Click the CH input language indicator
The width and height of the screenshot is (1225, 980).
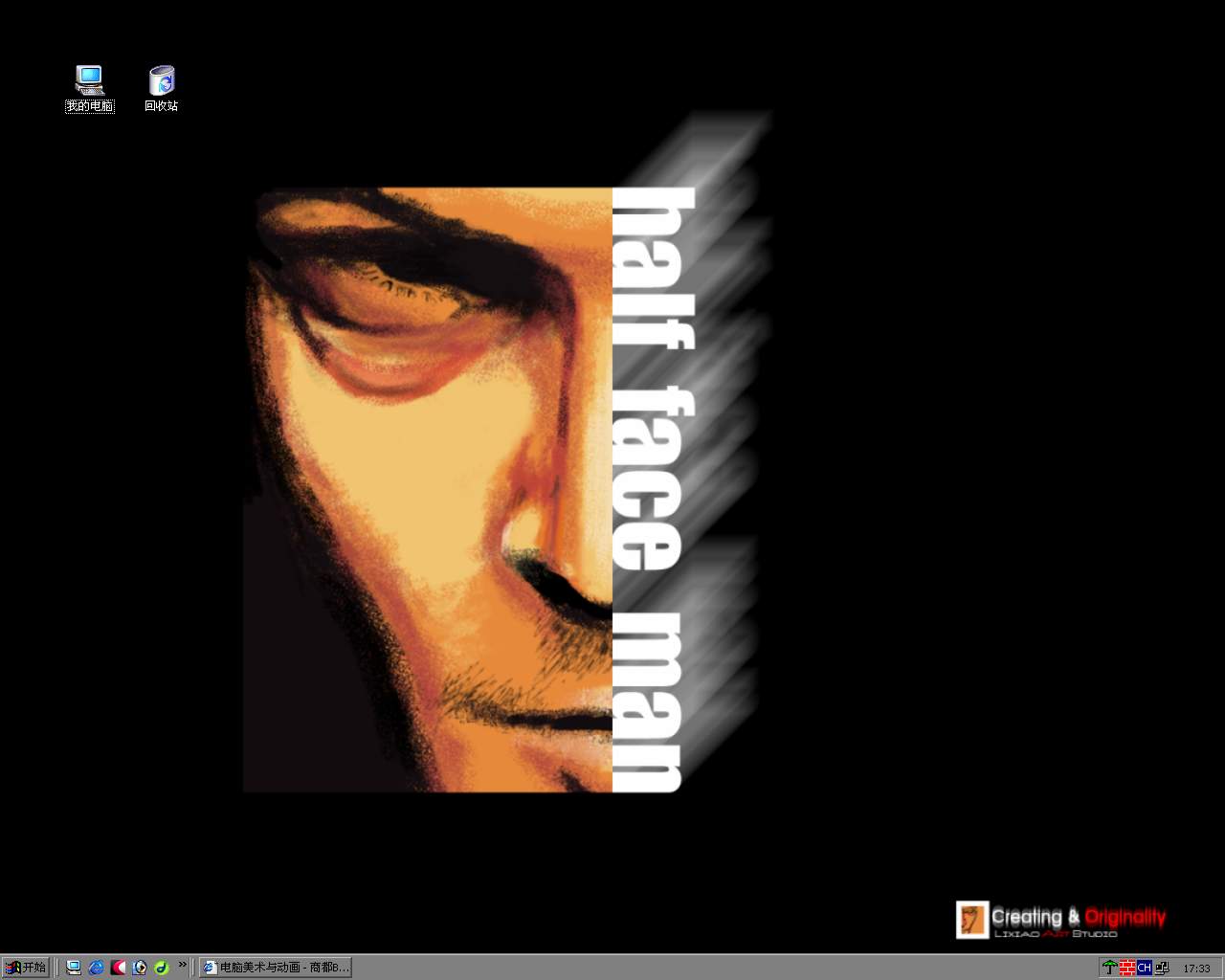tap(1145, 968)
